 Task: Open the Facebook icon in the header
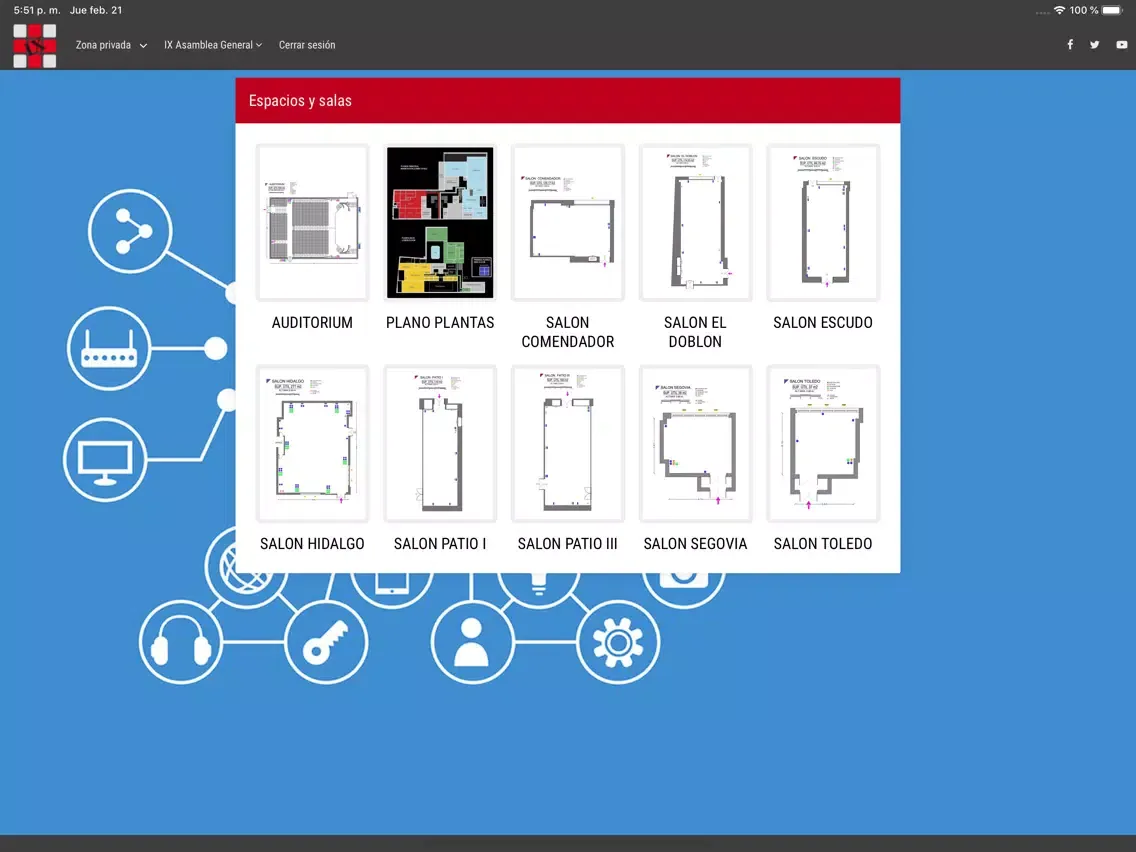point(1070,45)
